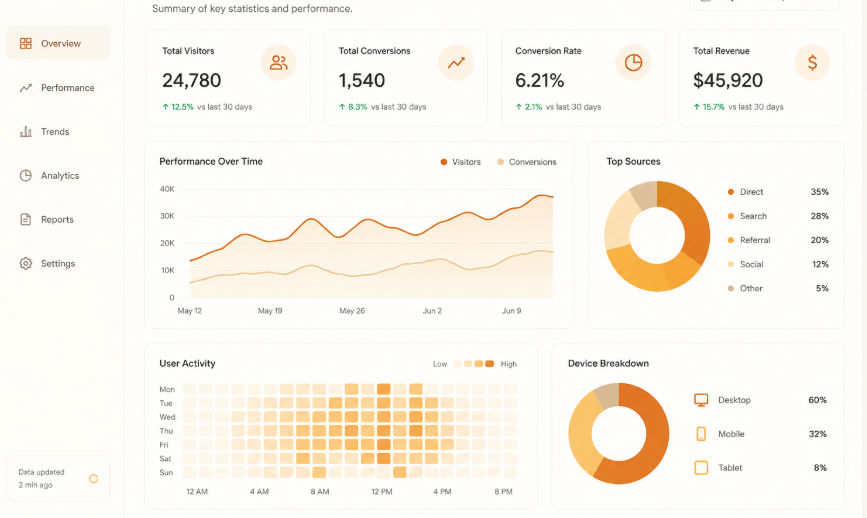Click the green arrow next to 12.5%
This screenshot has width=867, height=518.
(x=165, y=107)
